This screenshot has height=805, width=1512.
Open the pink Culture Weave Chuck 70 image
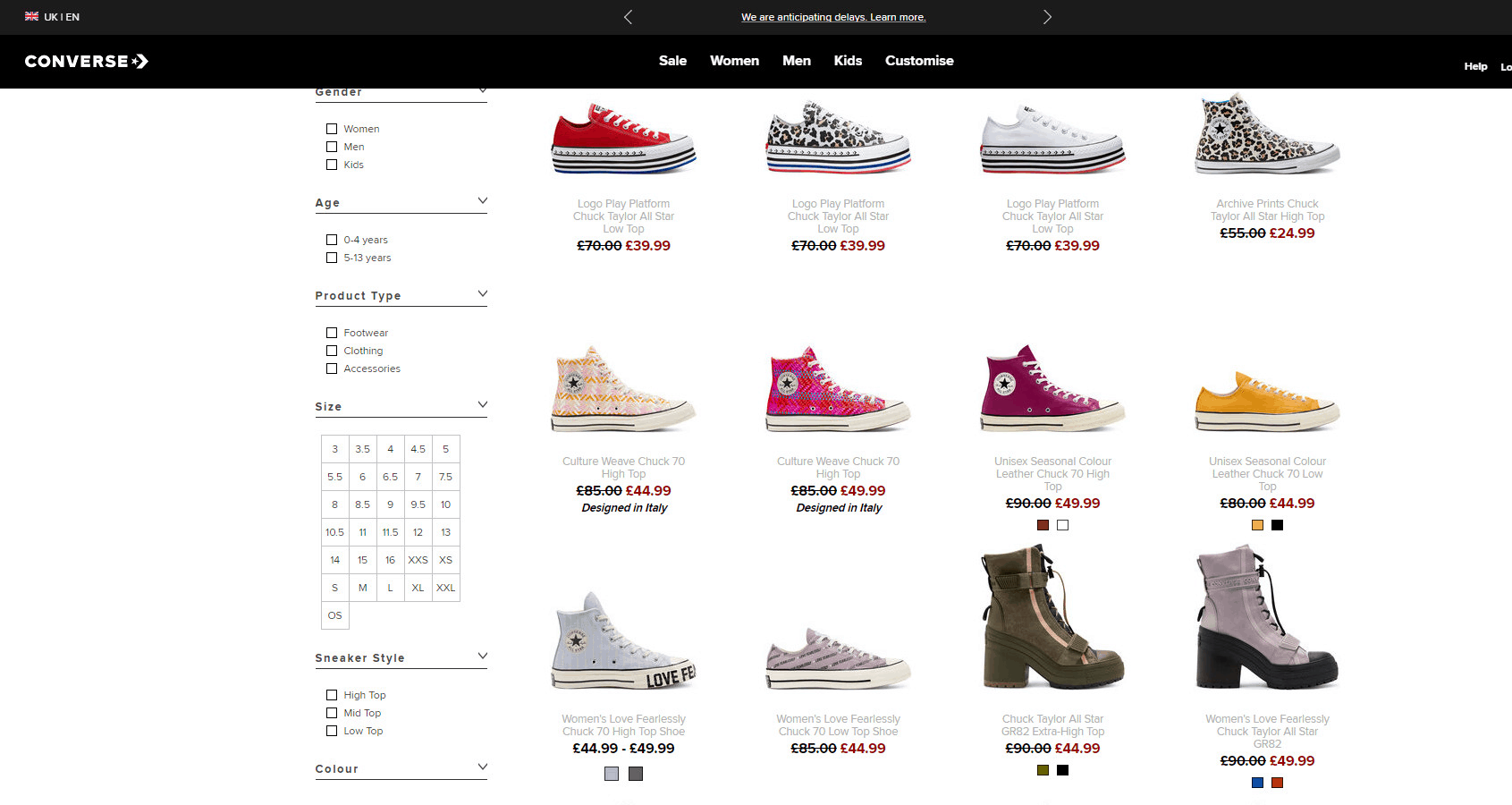click(x=838, y=389)
